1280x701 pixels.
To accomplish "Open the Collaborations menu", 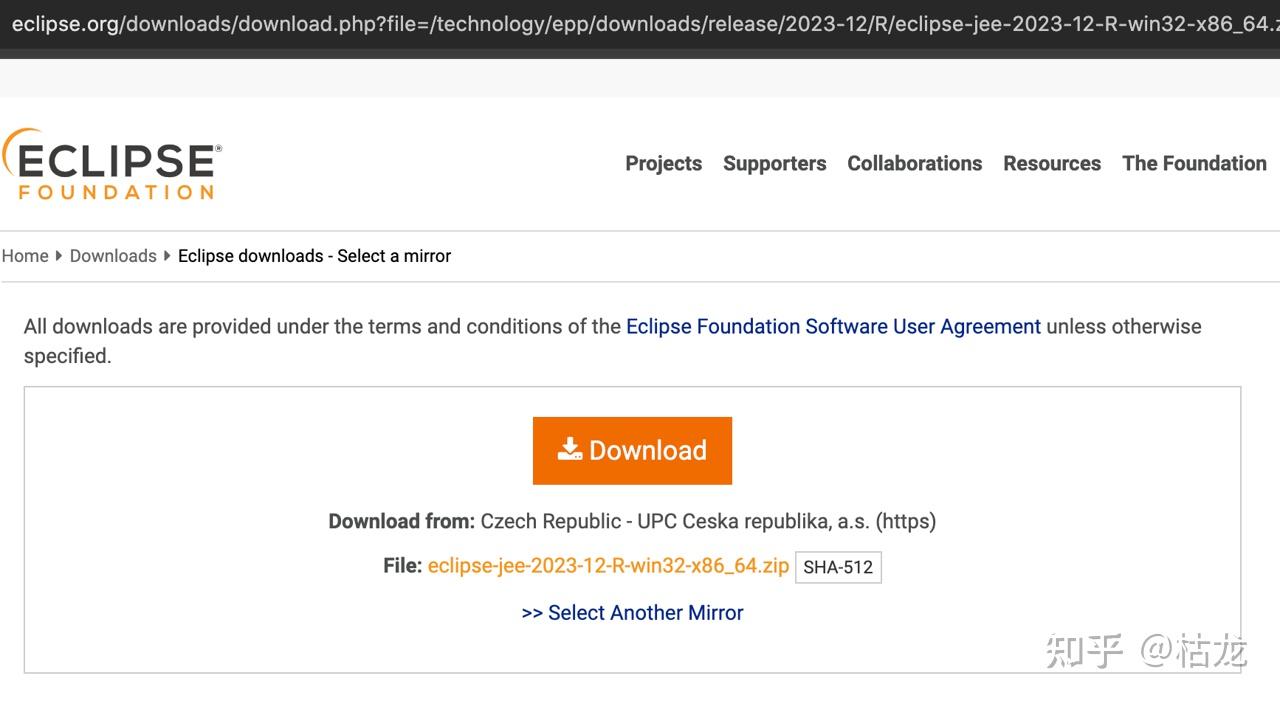I will (x=914, y=163).
